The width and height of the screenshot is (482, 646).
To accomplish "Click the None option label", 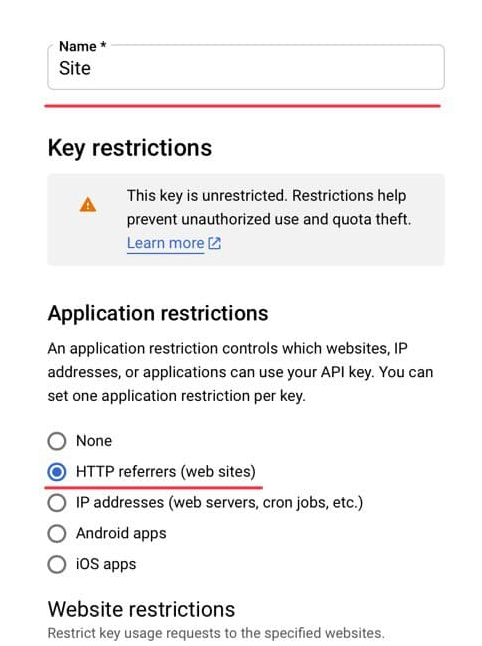I will [94, 441].
